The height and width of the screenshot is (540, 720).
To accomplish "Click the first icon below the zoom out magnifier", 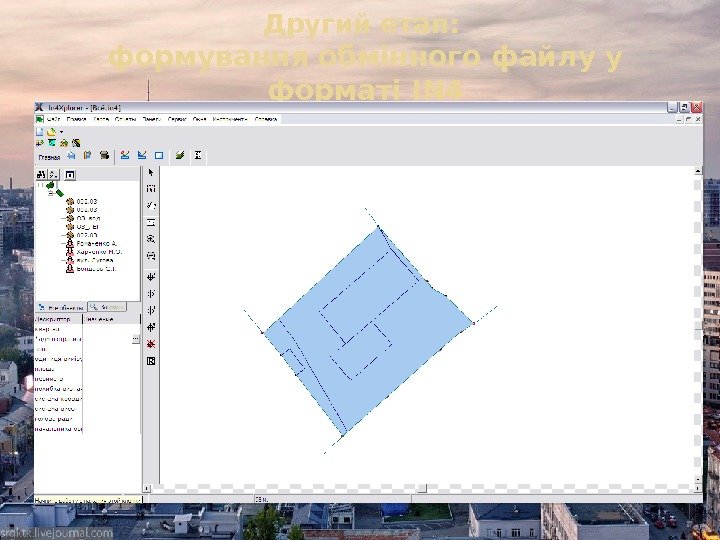I will click(x=151, y=277).
